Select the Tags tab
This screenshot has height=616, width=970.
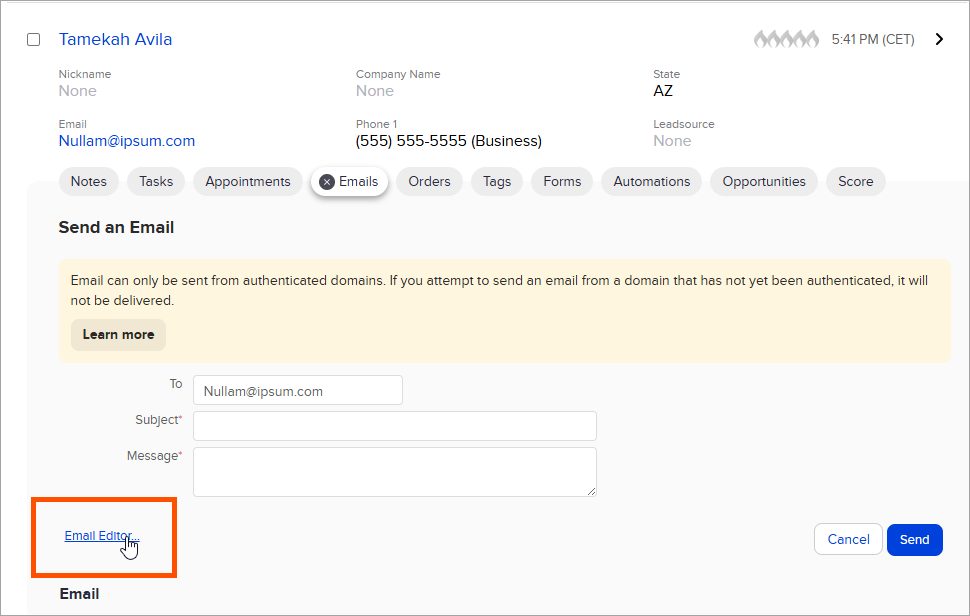(497, 181)
